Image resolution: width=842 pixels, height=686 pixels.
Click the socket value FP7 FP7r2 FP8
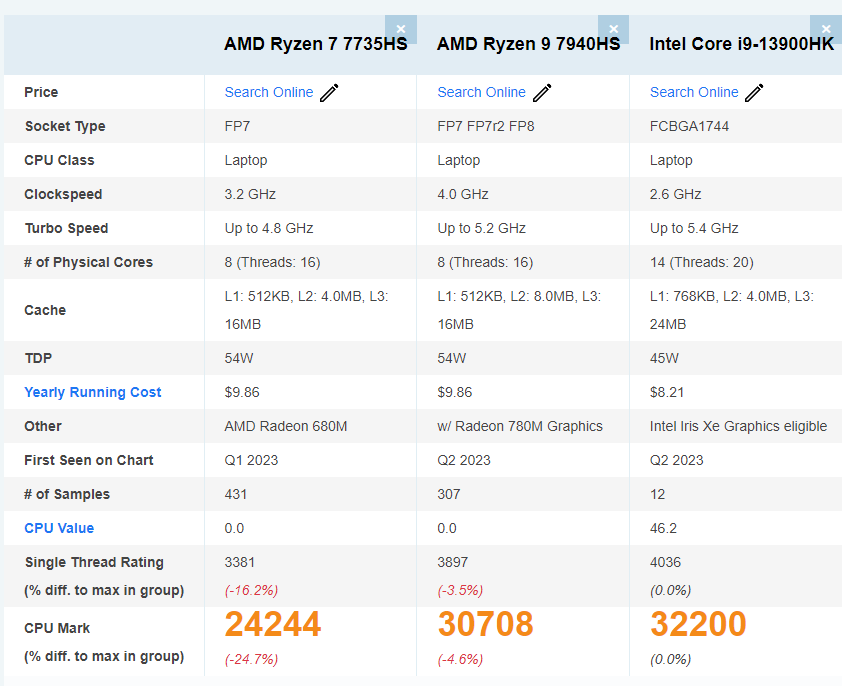click(486, 126)
